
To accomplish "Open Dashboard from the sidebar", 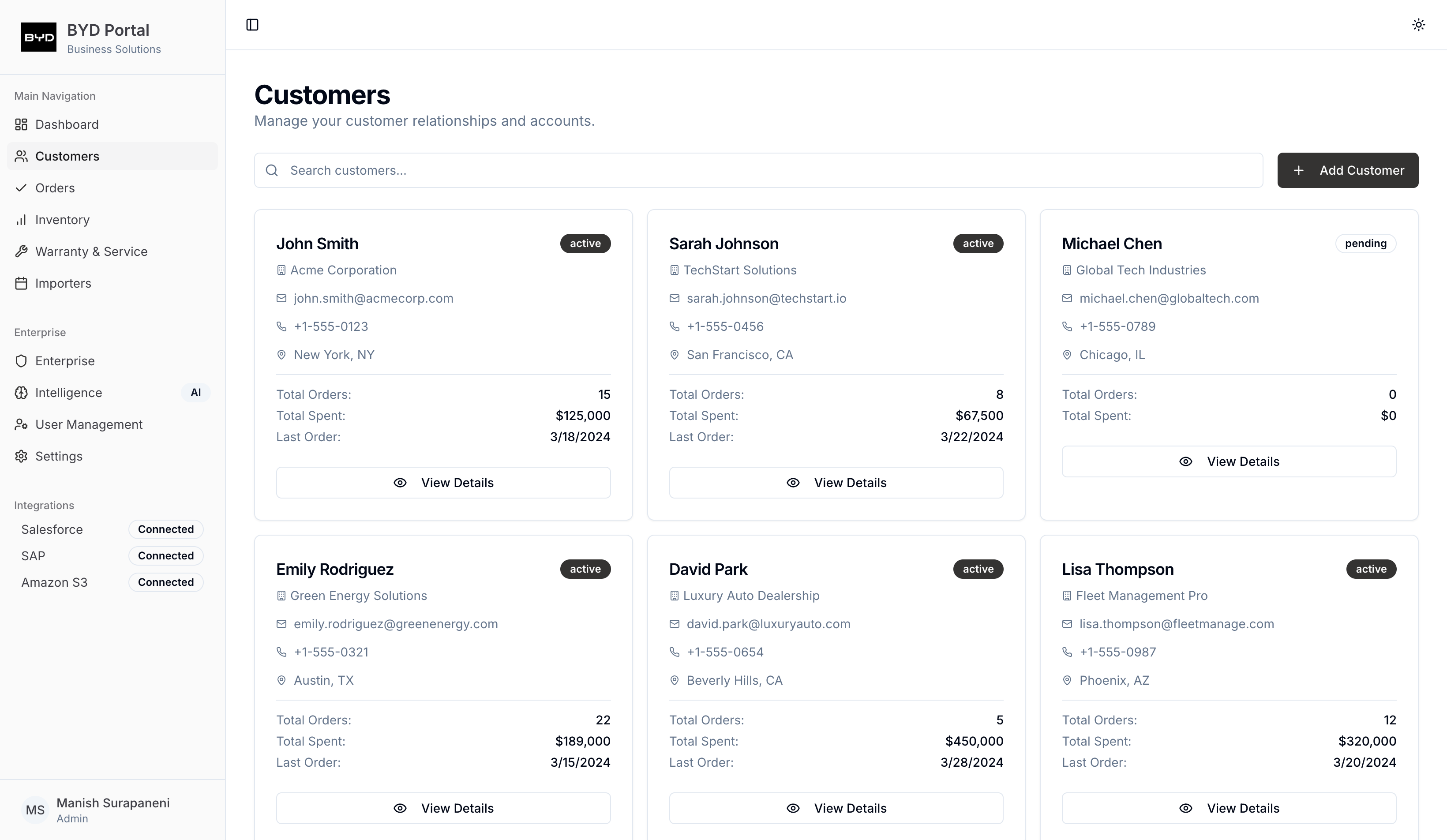I will click(112, 124).
